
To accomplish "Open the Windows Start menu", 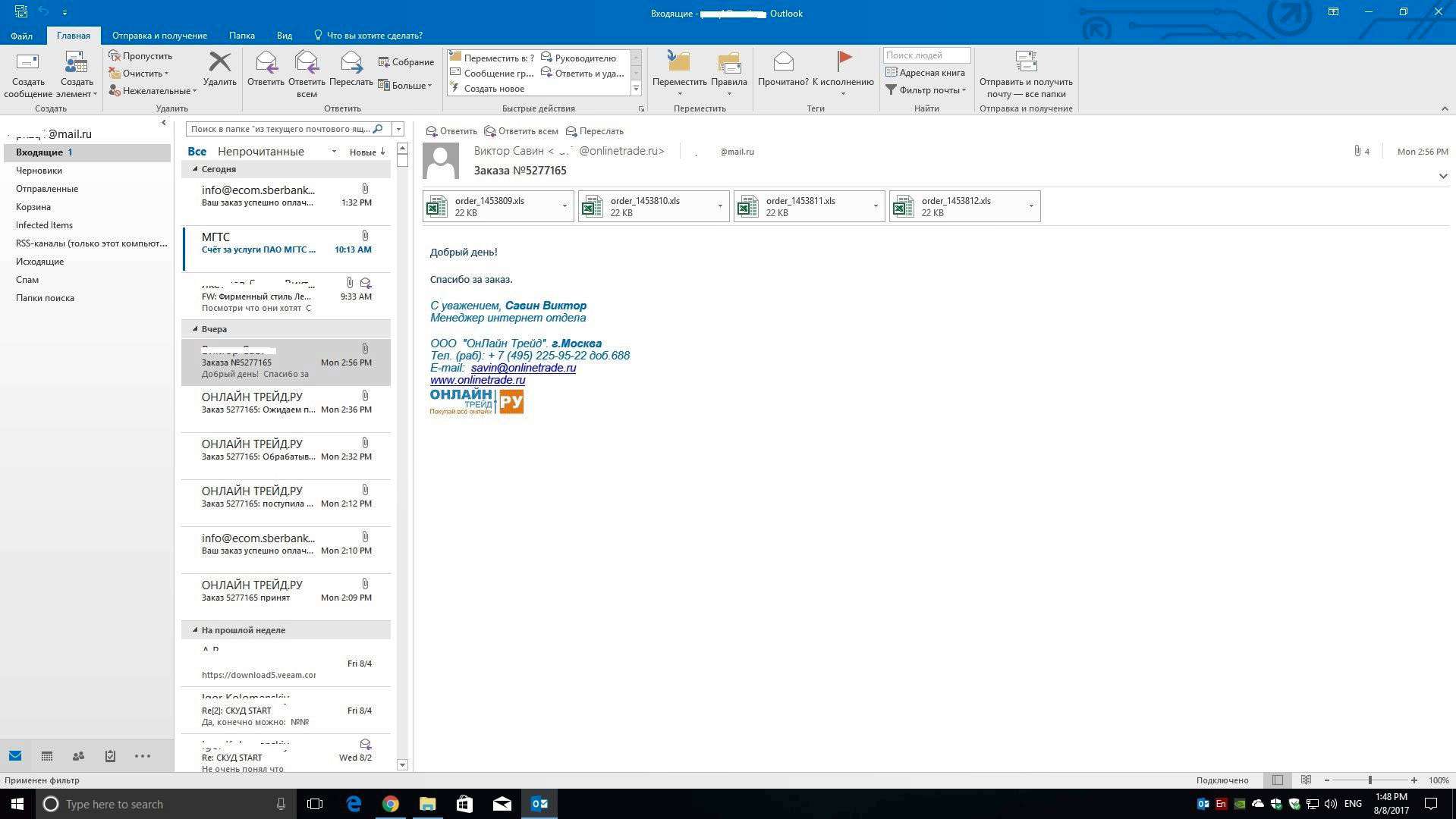I will click(17, 804).
